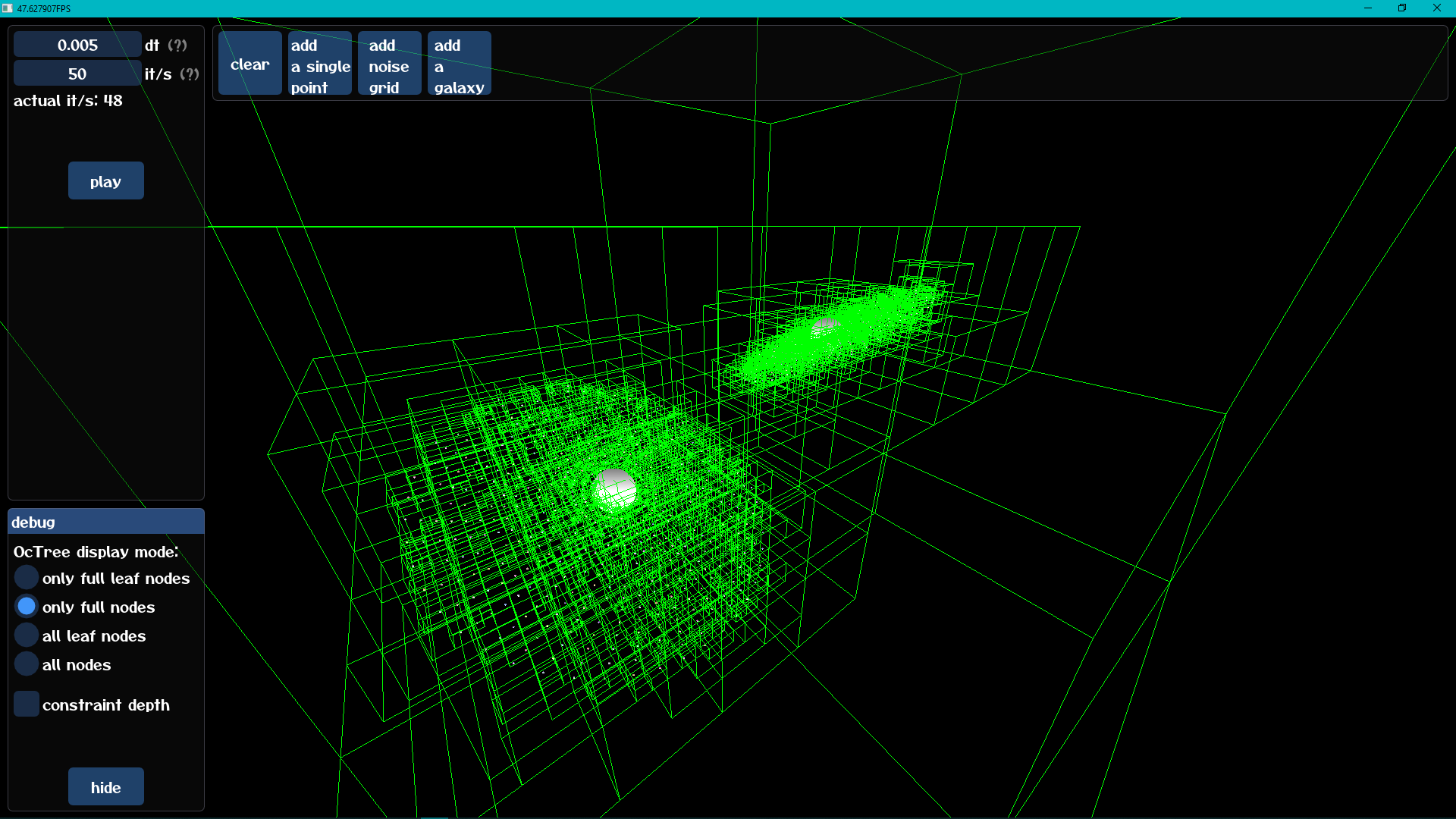This screenshot has height=819, width=1456.
Task: Add a single point
Action: (320, 64)
